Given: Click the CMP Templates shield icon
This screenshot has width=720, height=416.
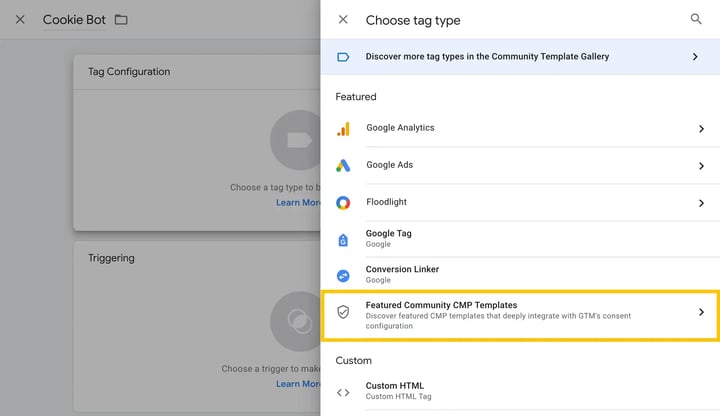Looking at the screenshot, I should (343, 312).
